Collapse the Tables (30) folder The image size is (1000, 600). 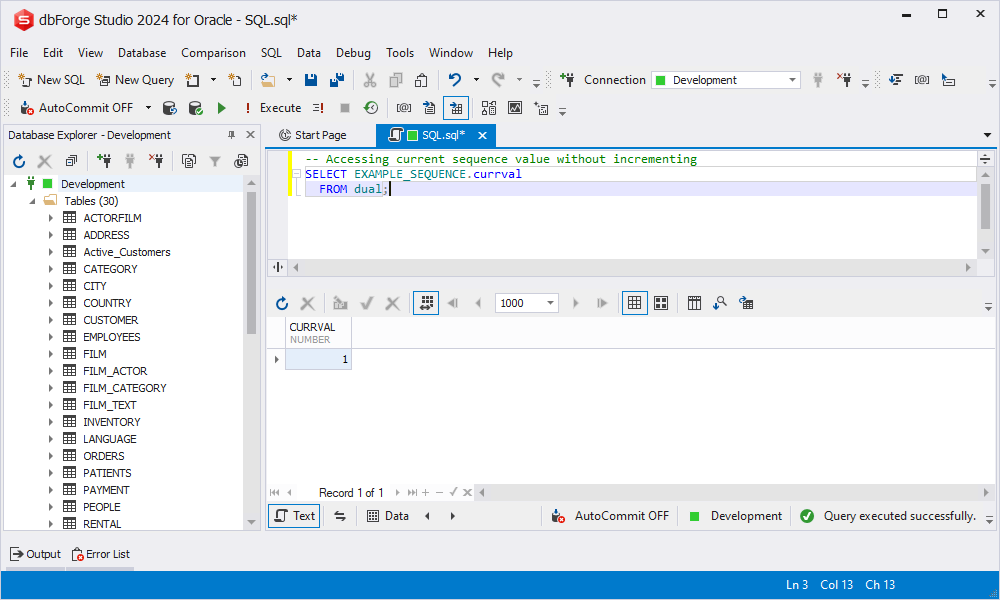(x=33, y=201)
